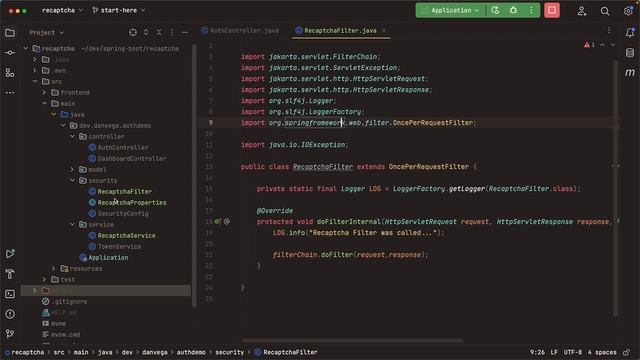Screen dimensions: 640x360
Task: Open editor tabs options menu
Action: [x=609, y=30]
